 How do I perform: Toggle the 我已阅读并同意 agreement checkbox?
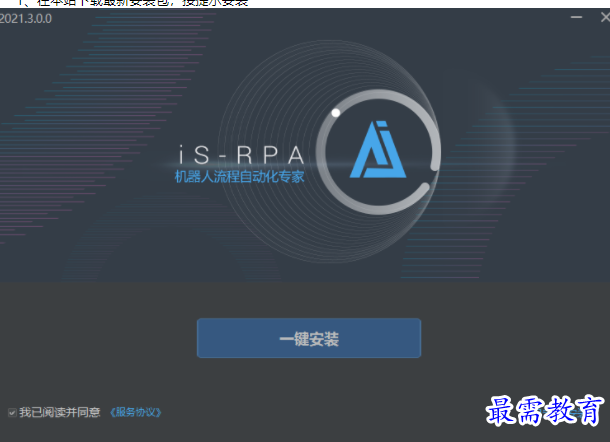(12, 412)
